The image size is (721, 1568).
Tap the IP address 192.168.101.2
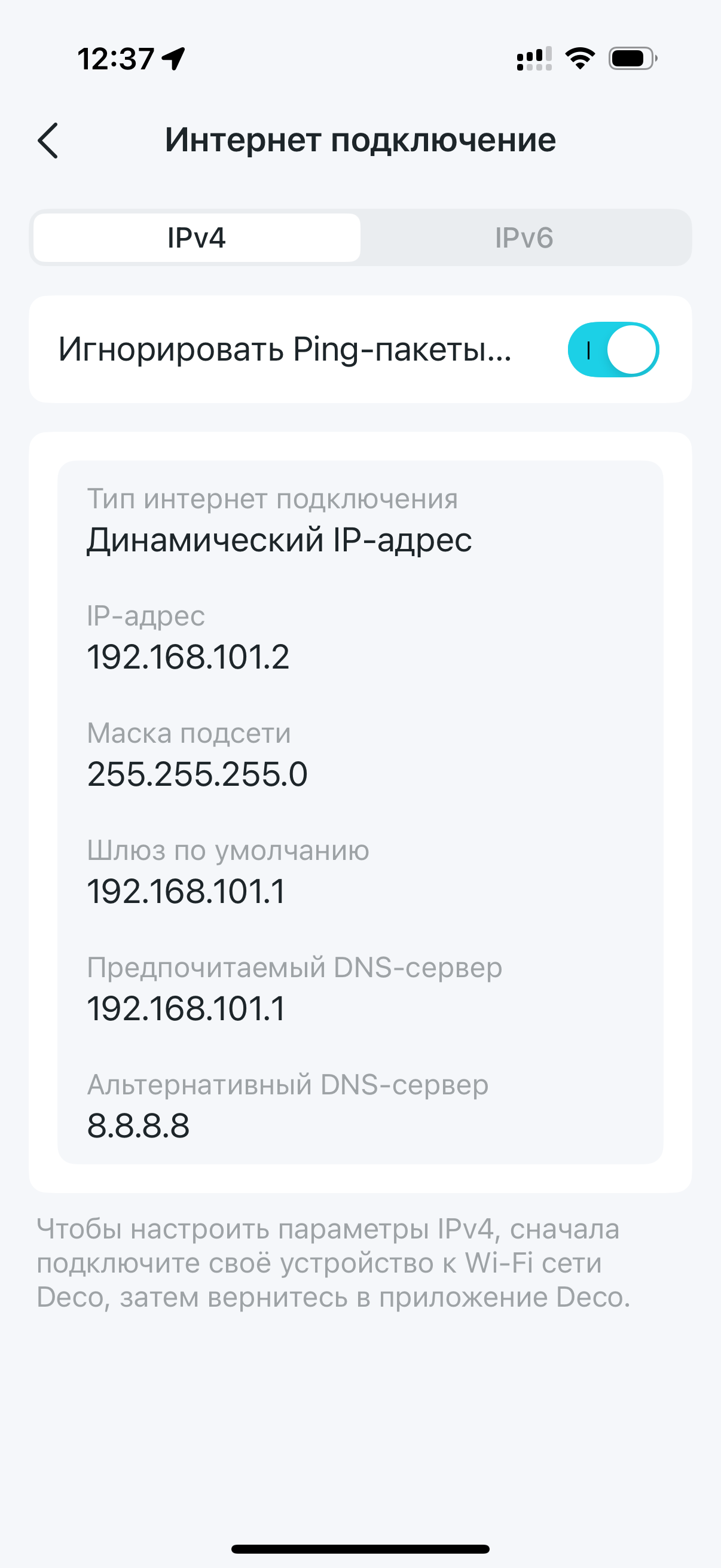click(x=188, y=657)
